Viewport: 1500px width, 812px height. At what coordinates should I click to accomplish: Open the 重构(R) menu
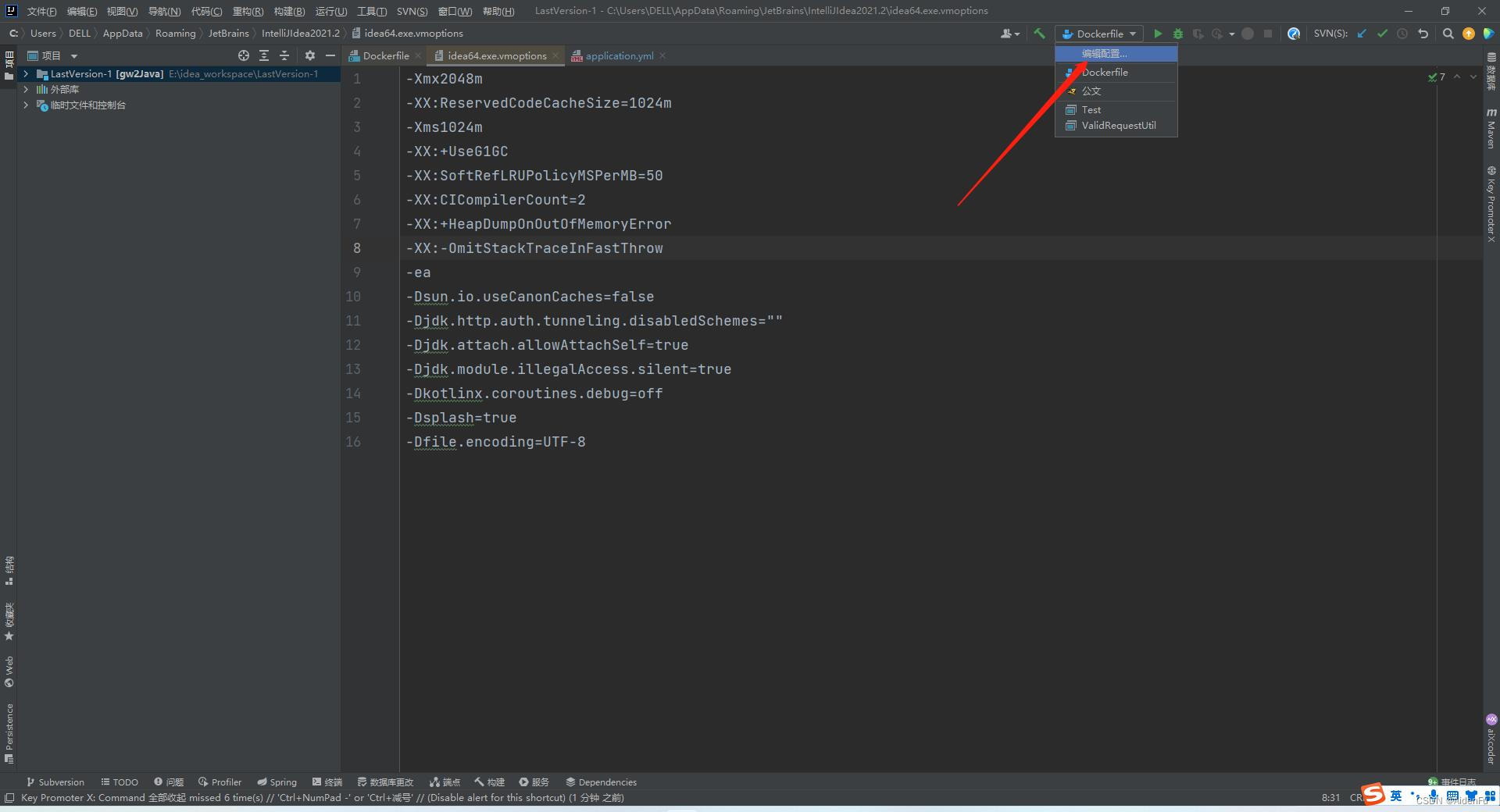(x=248, y=11)
